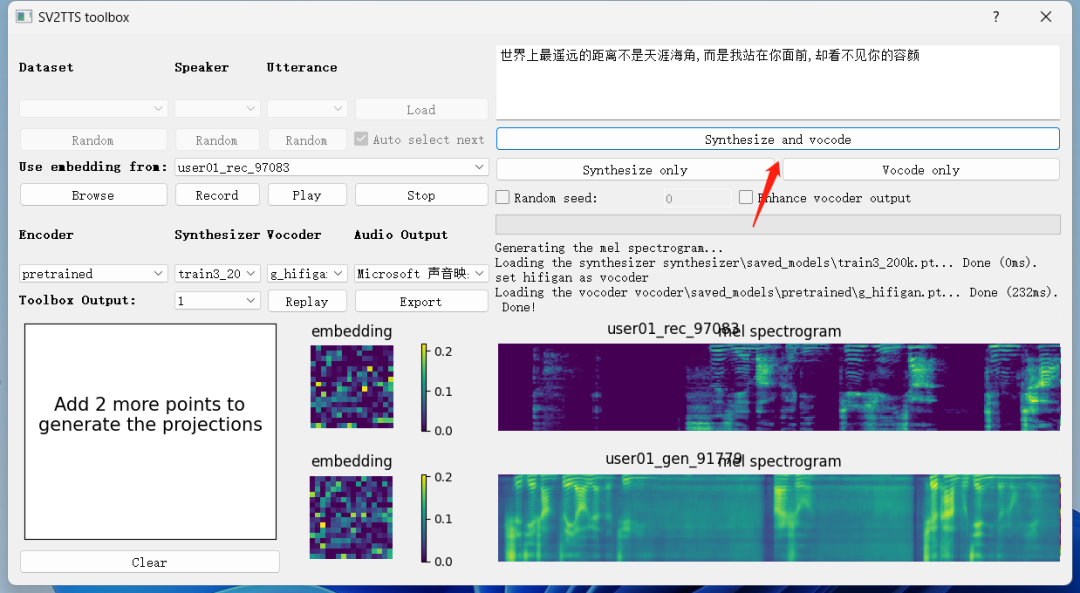Expand the Audio Output device dropdown
This screenshot has height=593, width=1080.
click(421, 274)
